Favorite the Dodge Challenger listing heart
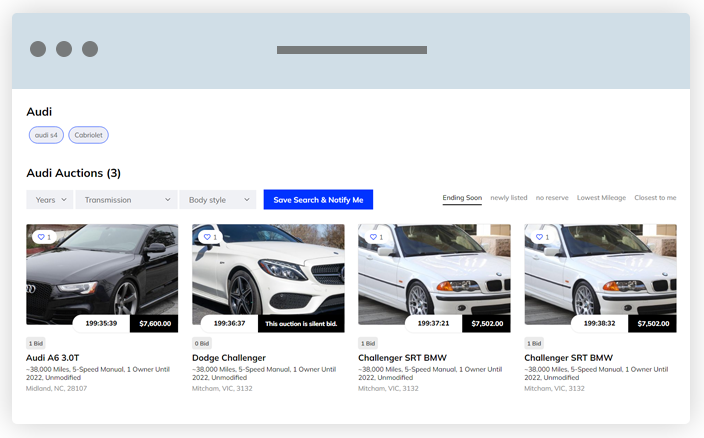 pyautogui.click(x=207, y=237)
